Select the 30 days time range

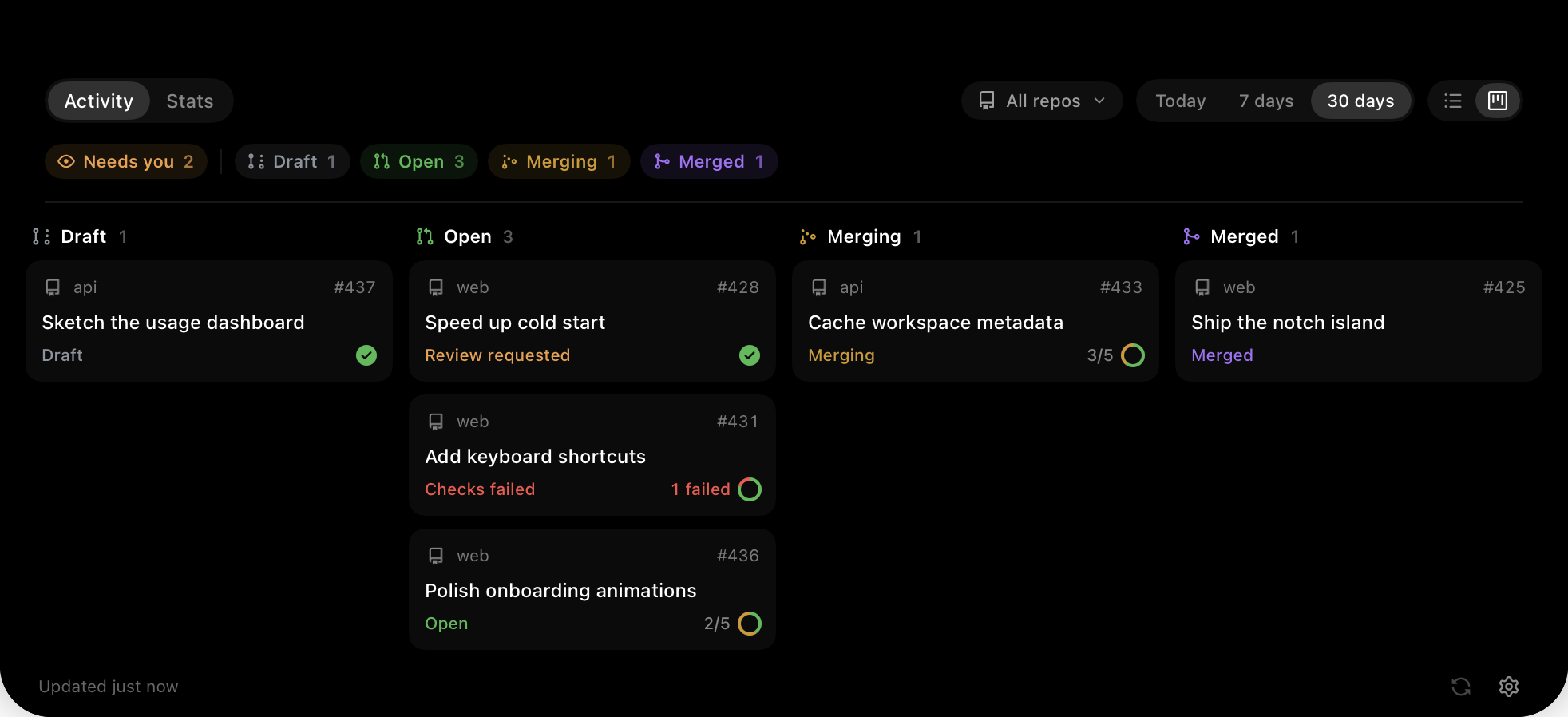[1360, 101]
